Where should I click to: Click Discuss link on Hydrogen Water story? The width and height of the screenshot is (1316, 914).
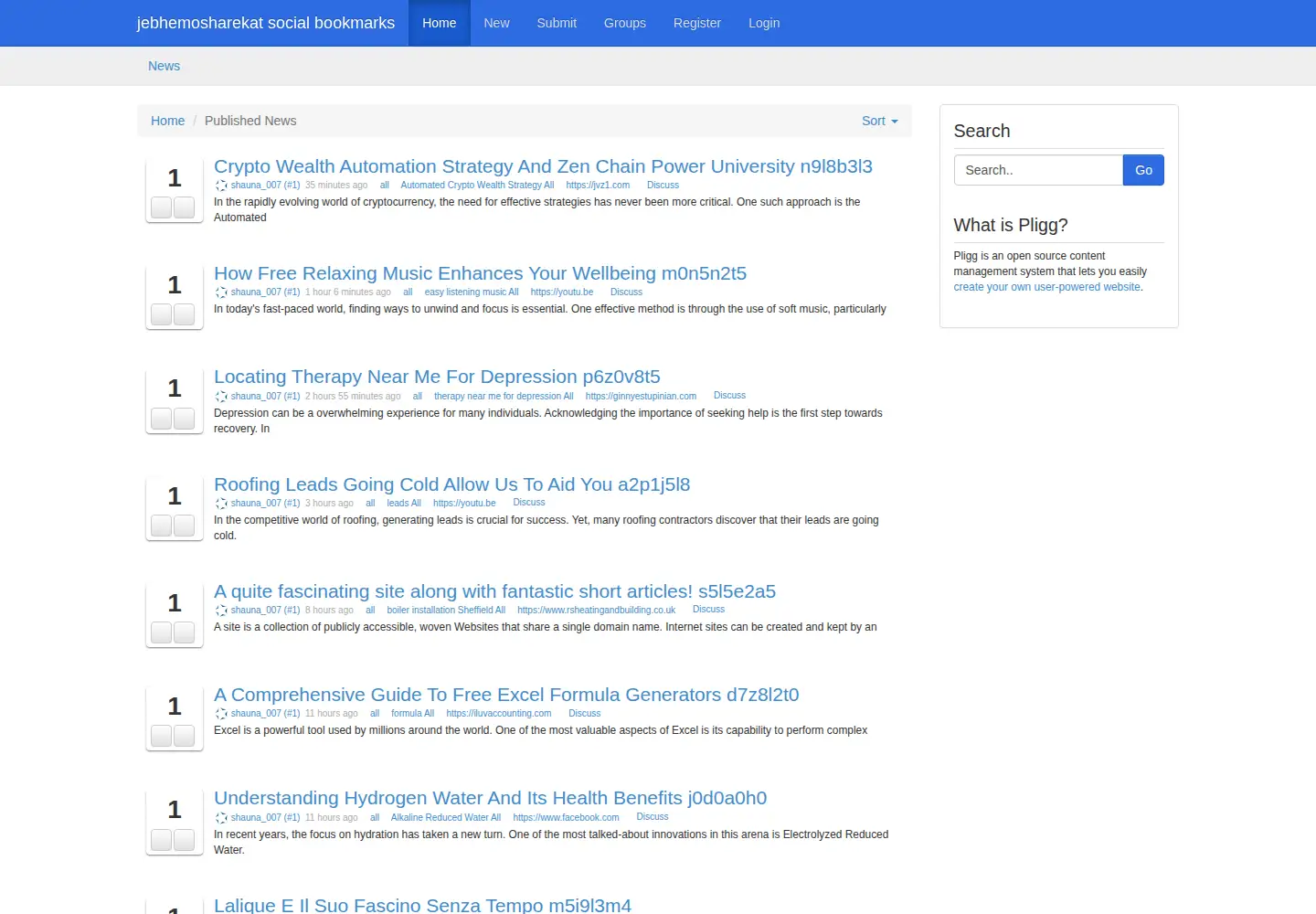(x=653, y=817)
